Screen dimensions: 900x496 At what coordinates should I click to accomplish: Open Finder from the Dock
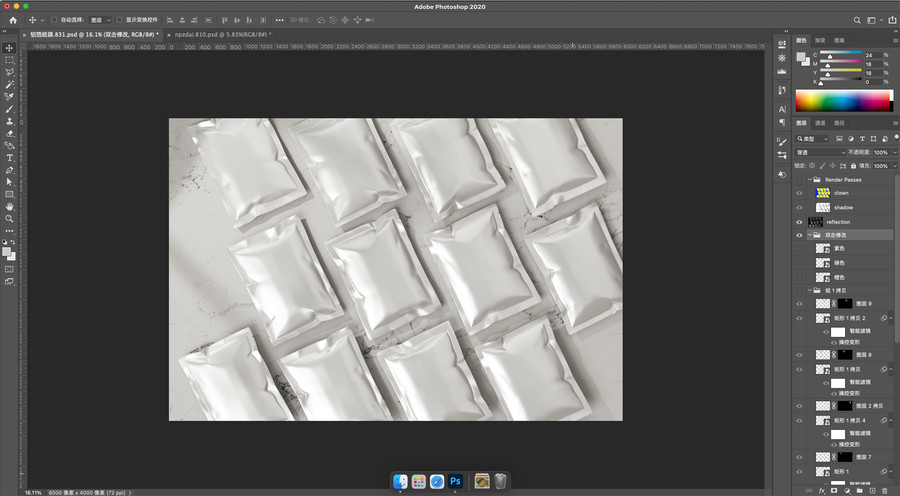coord(401,481)
